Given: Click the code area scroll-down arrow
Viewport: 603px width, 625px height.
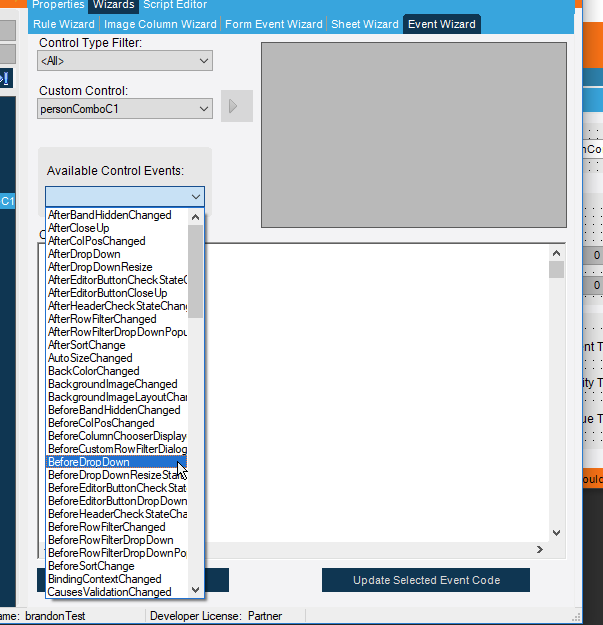Looking at the screenshot, I should click(556, 533).
